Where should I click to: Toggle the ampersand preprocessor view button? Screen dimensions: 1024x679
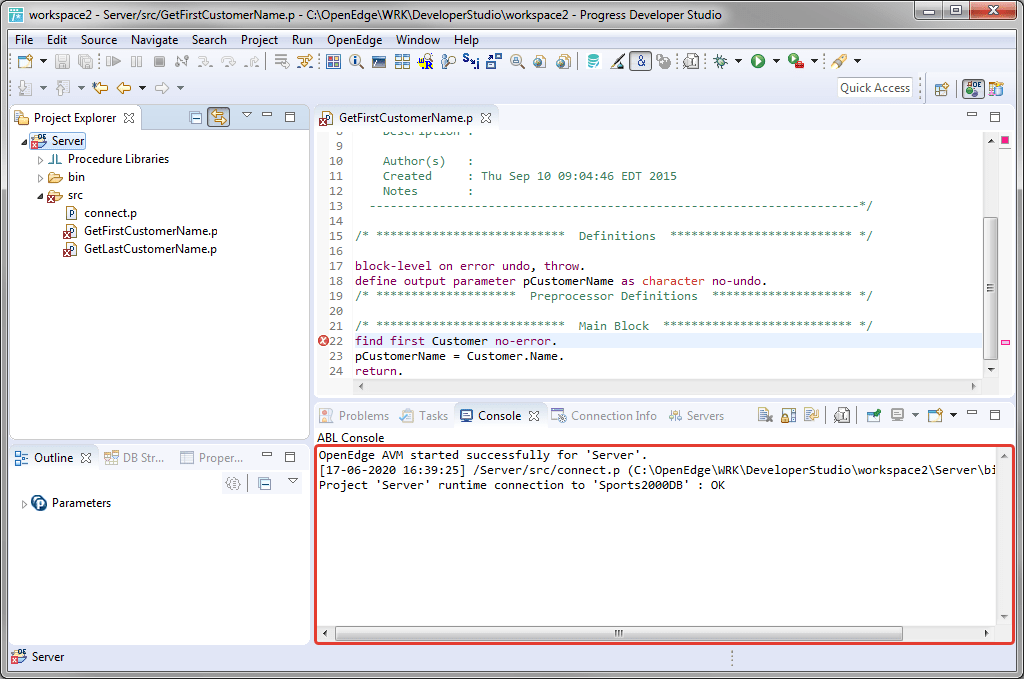(x=641, y=61)
